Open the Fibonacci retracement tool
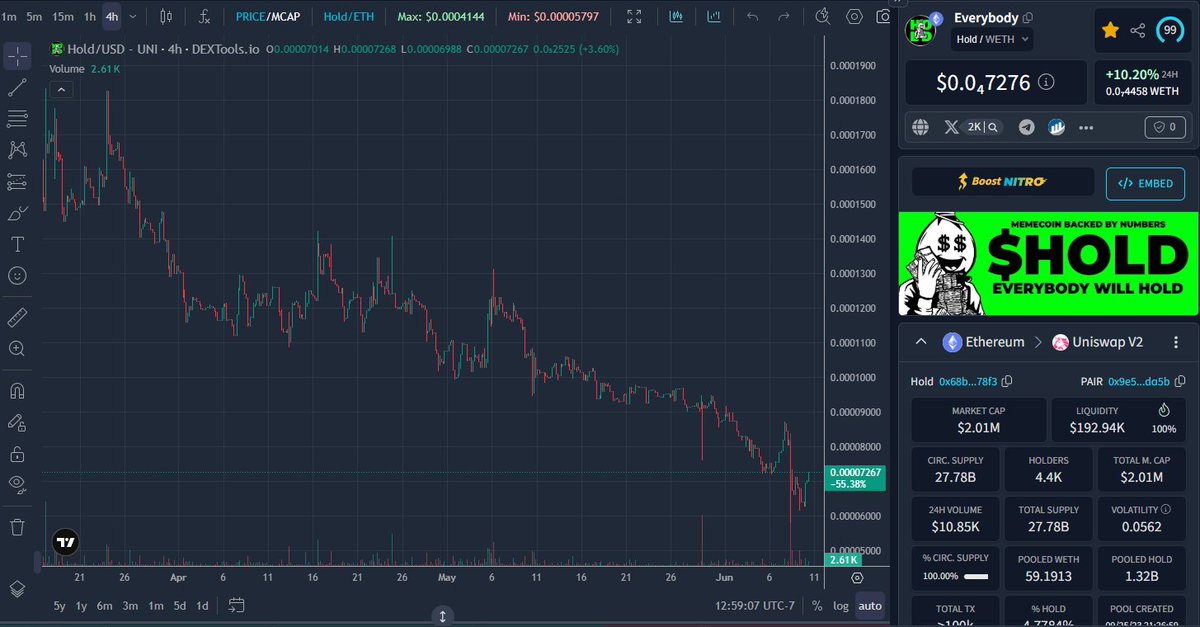 [x=17, y=119]
